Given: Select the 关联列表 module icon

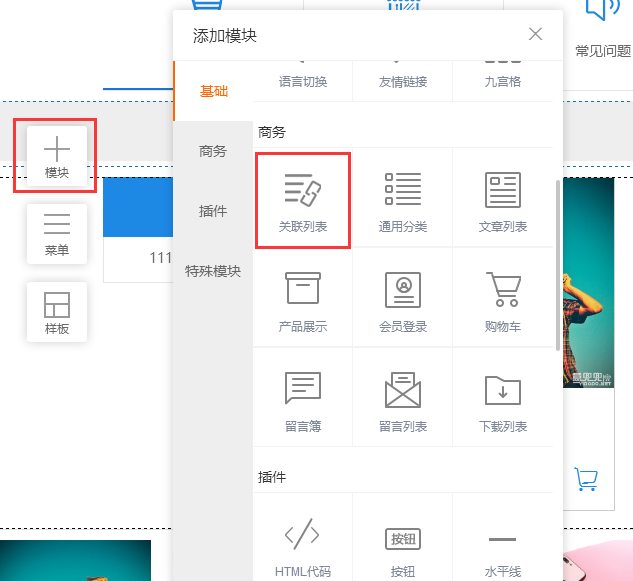Looking at the screenshot, I should (x=303, y=198).
